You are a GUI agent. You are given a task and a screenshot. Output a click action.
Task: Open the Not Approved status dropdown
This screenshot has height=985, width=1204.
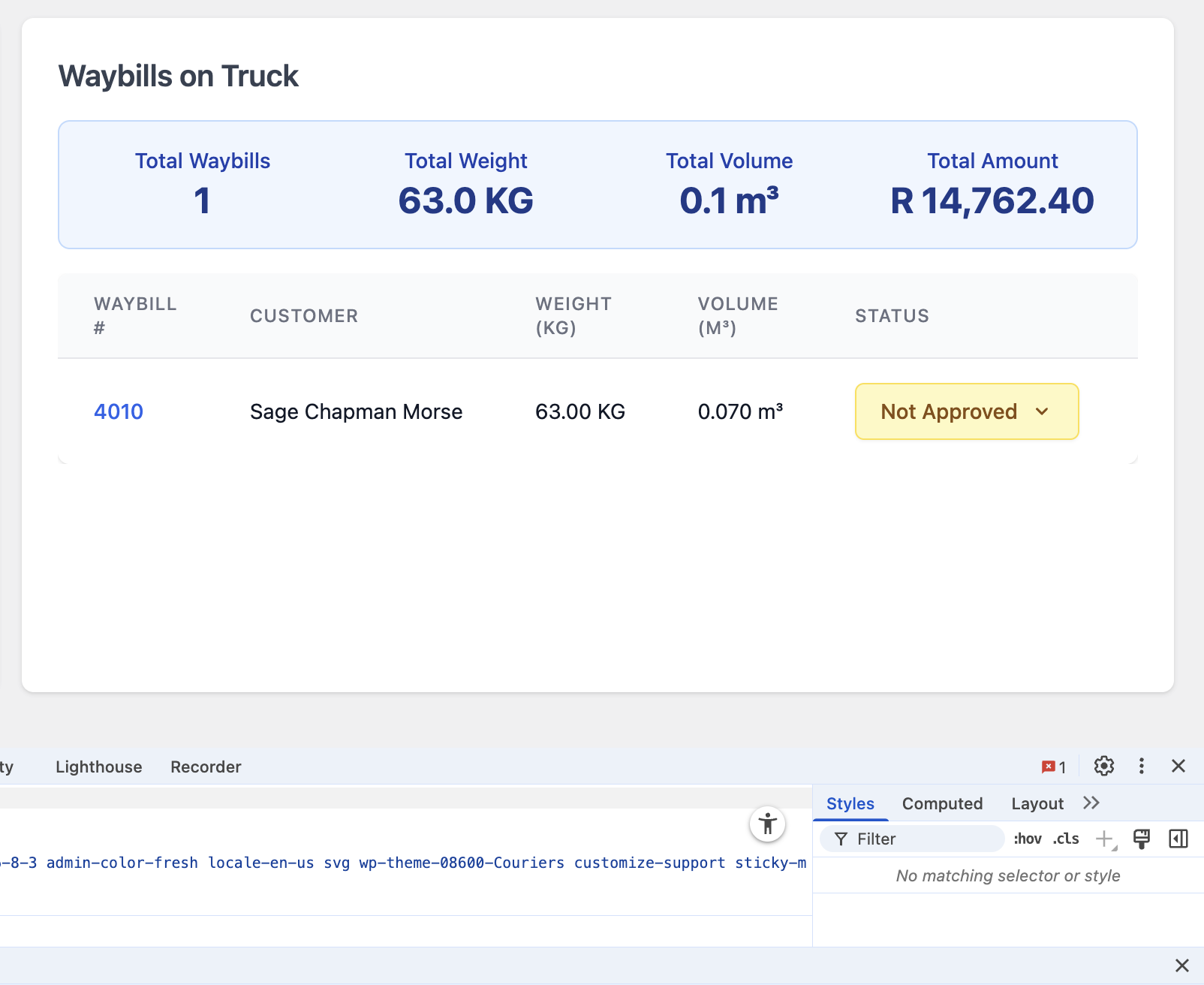[967, 411]
